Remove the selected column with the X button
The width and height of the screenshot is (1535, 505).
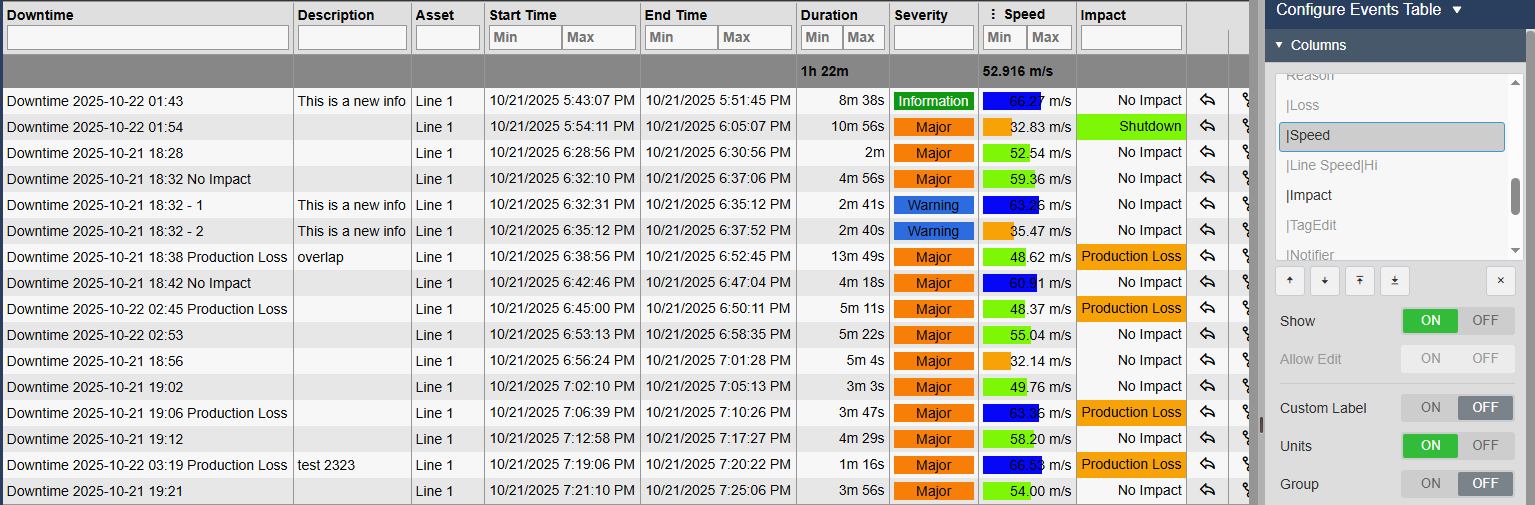click(1500, 281)
